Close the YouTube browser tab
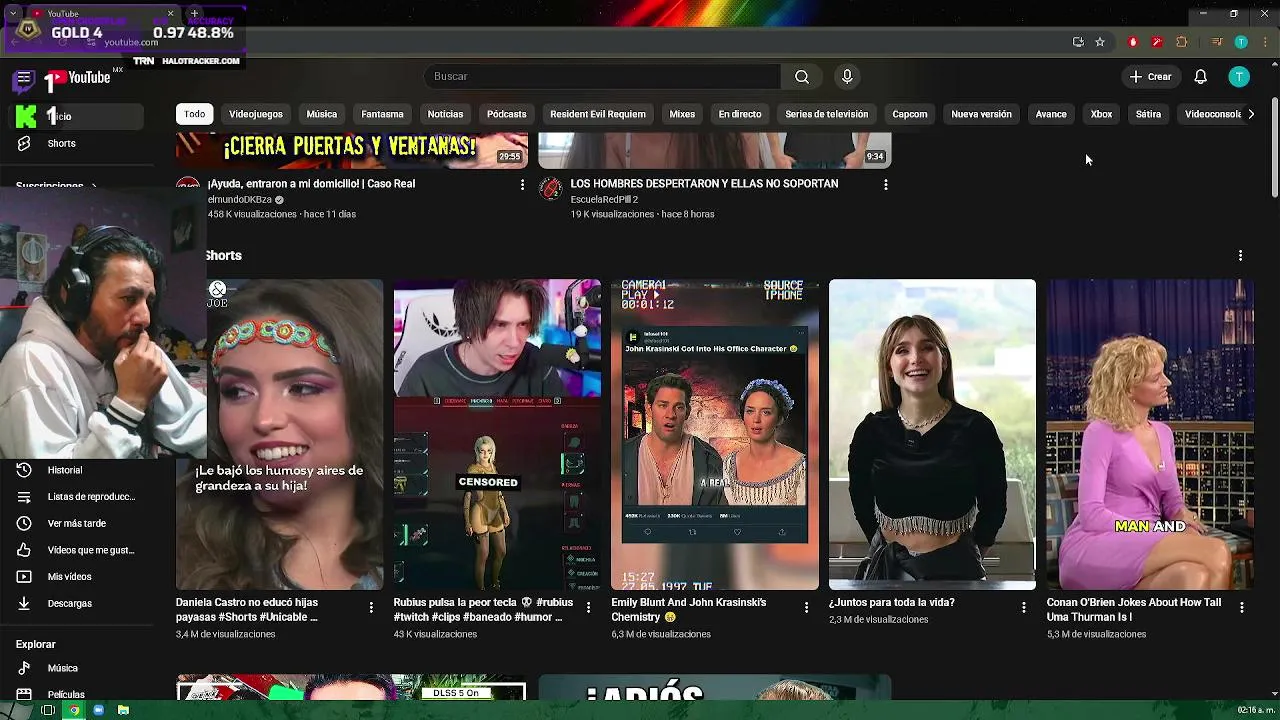Image resolution: width=1280 pixels, height=720 pixels. pos(170,13)
